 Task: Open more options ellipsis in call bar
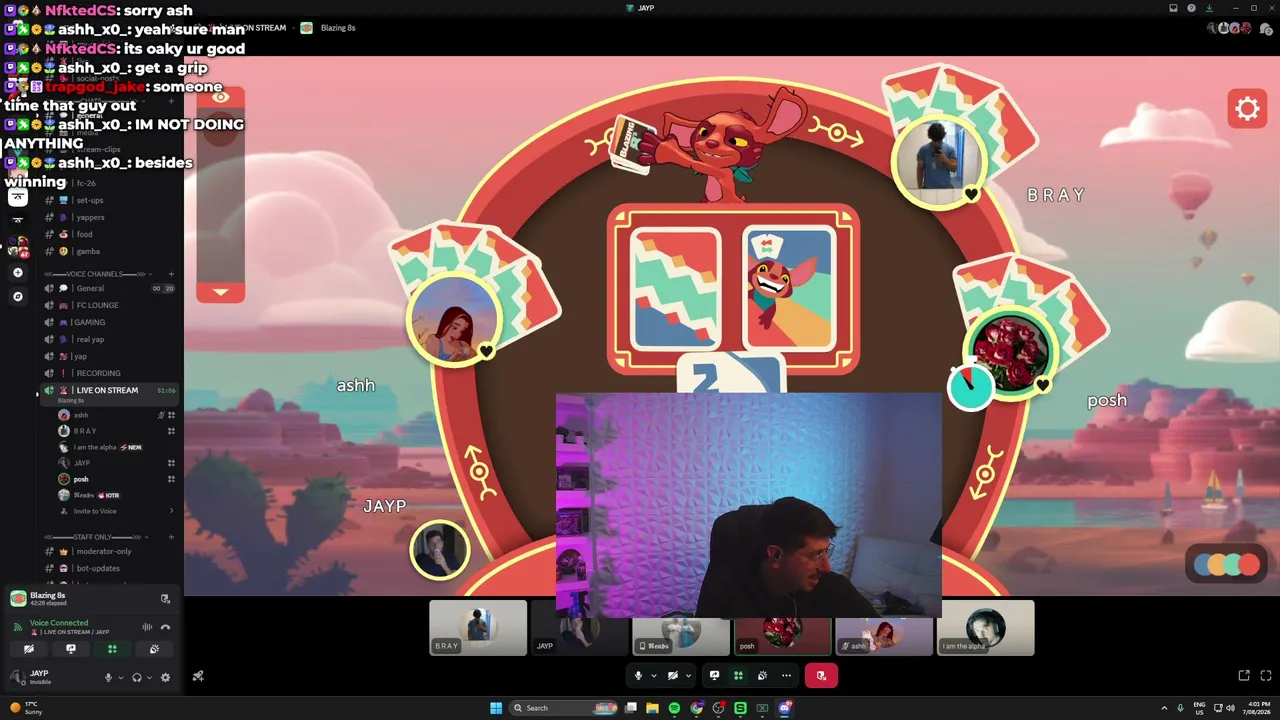pos(786,676)
